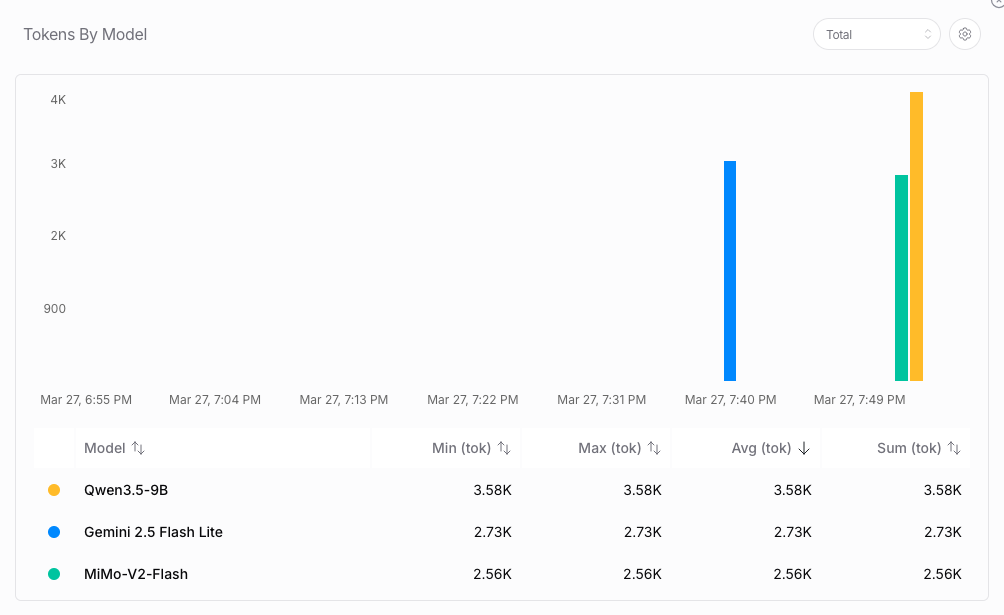
Task: Click the blue Gemini bar in chart
Action: [730, 270]
